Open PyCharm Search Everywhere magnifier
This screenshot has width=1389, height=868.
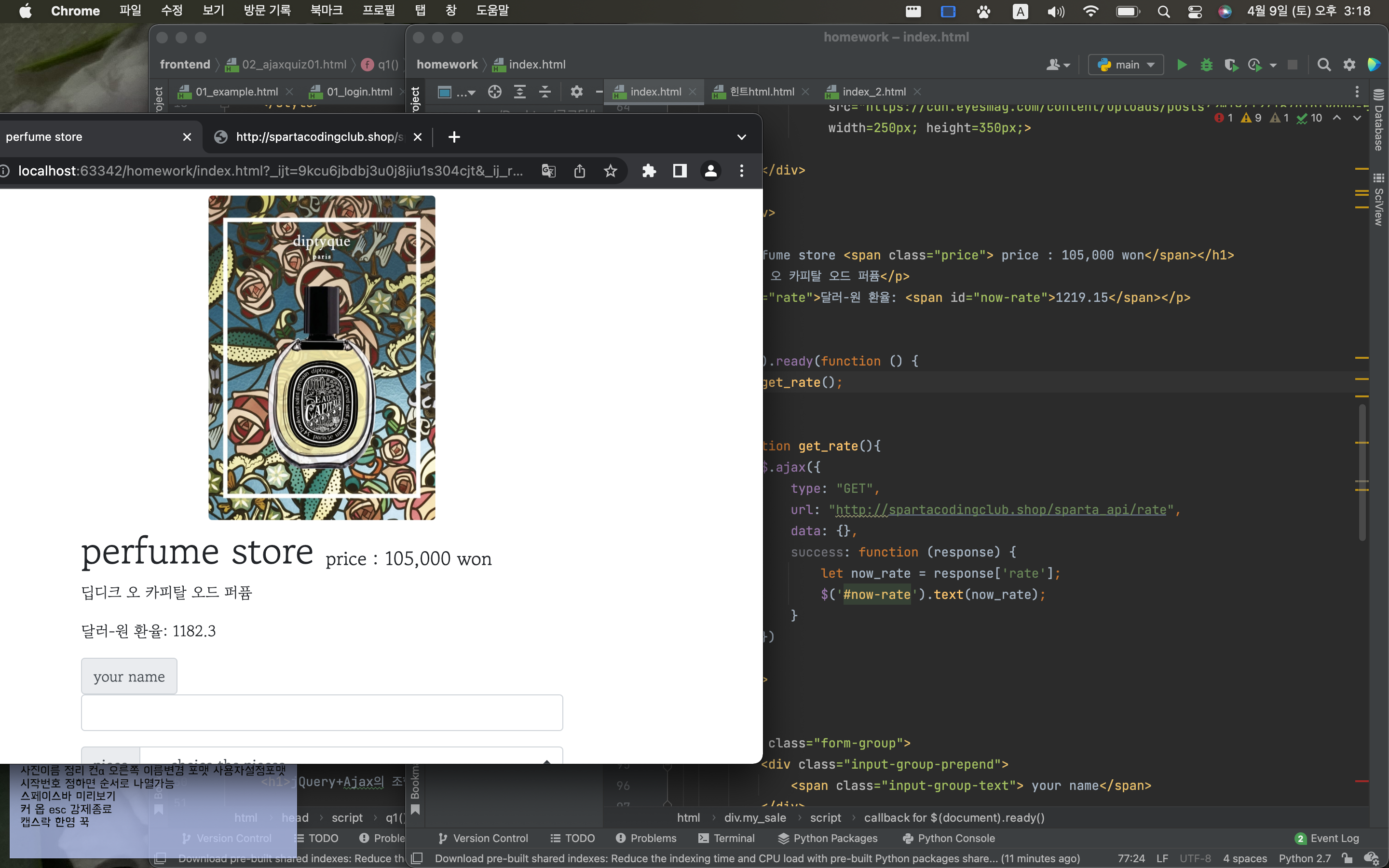pos(1323,65)
